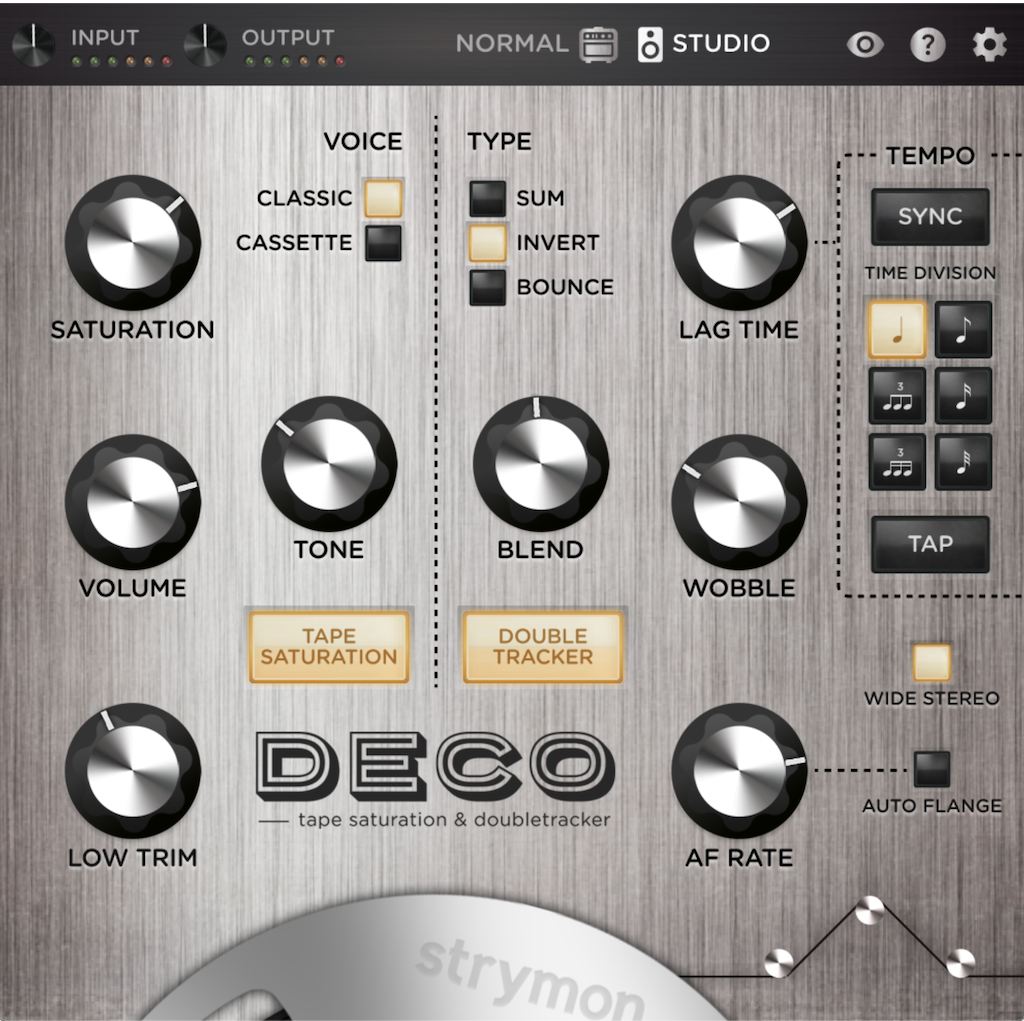Open settings gear icon

[989, 44]
